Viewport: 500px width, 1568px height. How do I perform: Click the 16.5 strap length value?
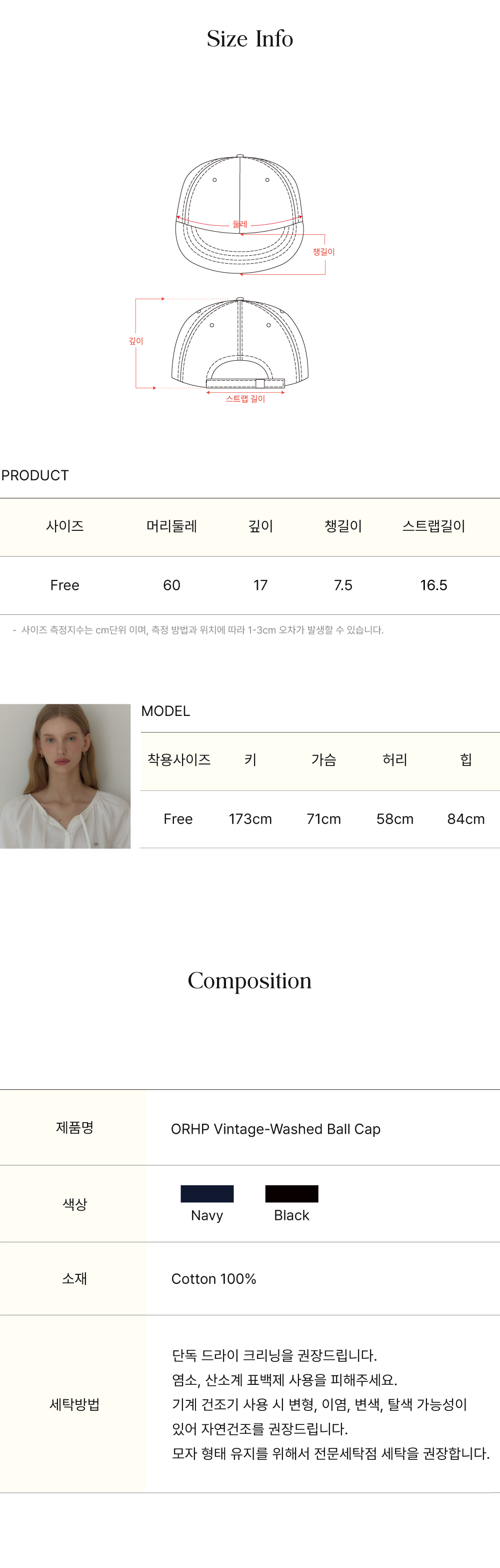[x=433, y=585]
